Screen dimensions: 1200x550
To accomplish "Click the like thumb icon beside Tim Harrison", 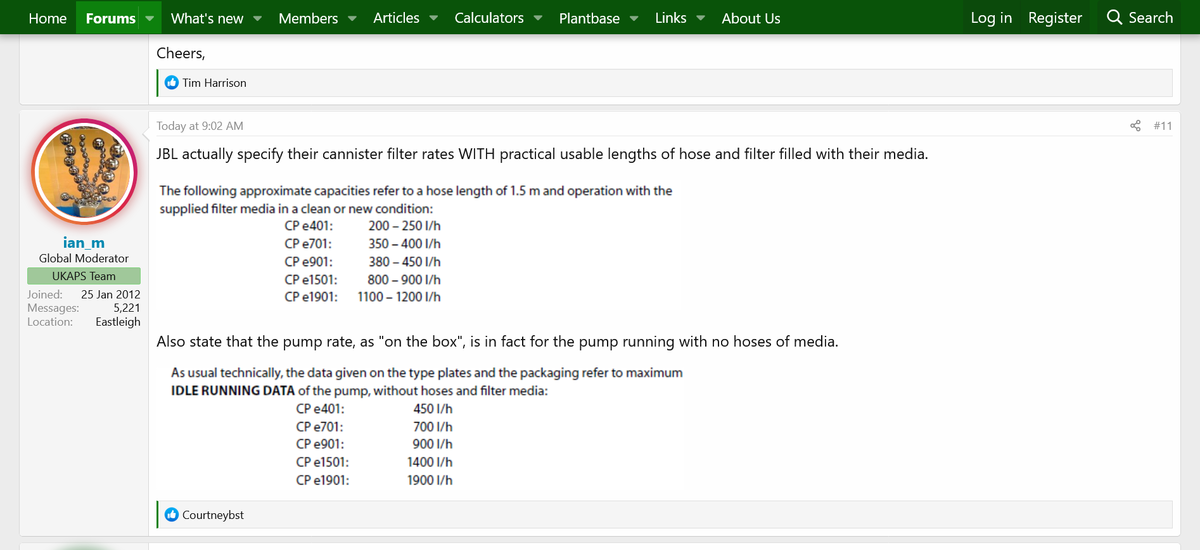I will coord(171,83).
